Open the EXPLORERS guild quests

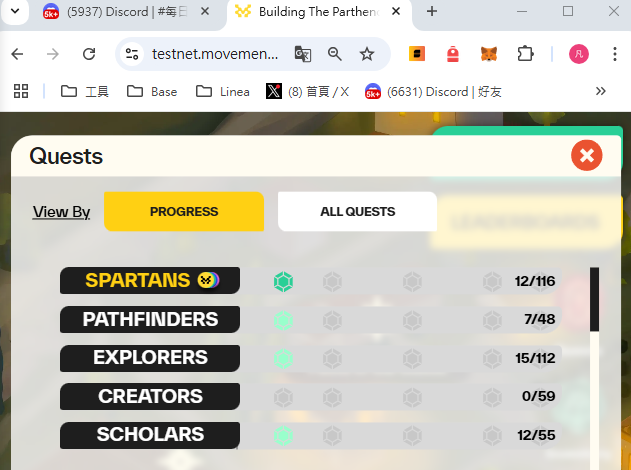pyautogui.click(x=150, y=358)
